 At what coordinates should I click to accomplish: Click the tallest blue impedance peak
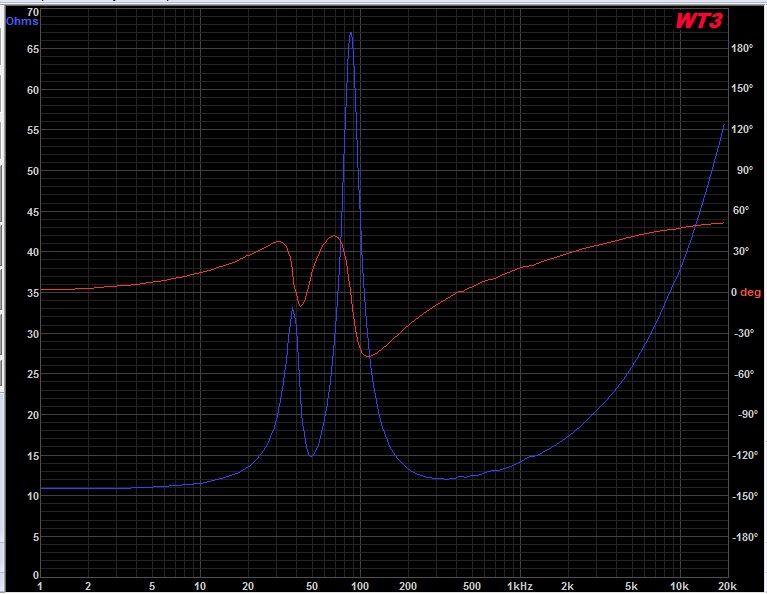tap(351, 33)
